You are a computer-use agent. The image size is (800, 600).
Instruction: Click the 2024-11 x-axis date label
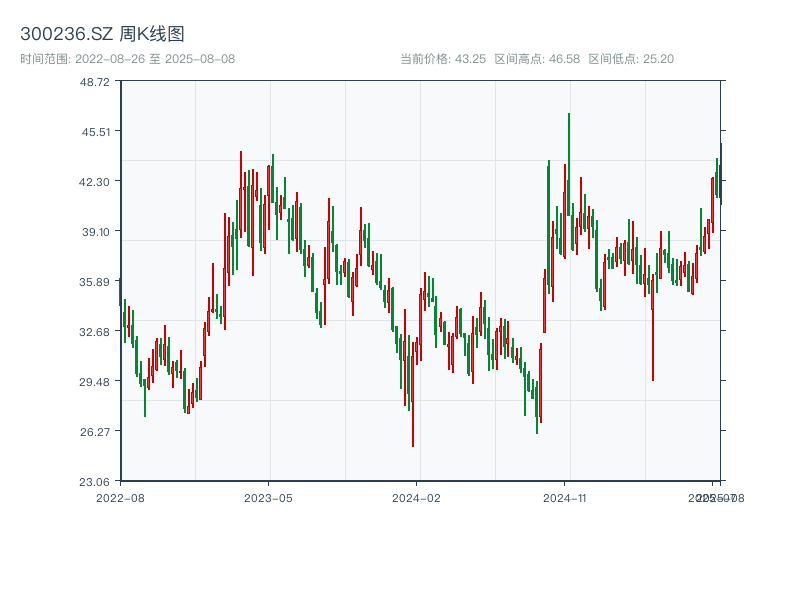pyautogui.click(x=564, y=497)
